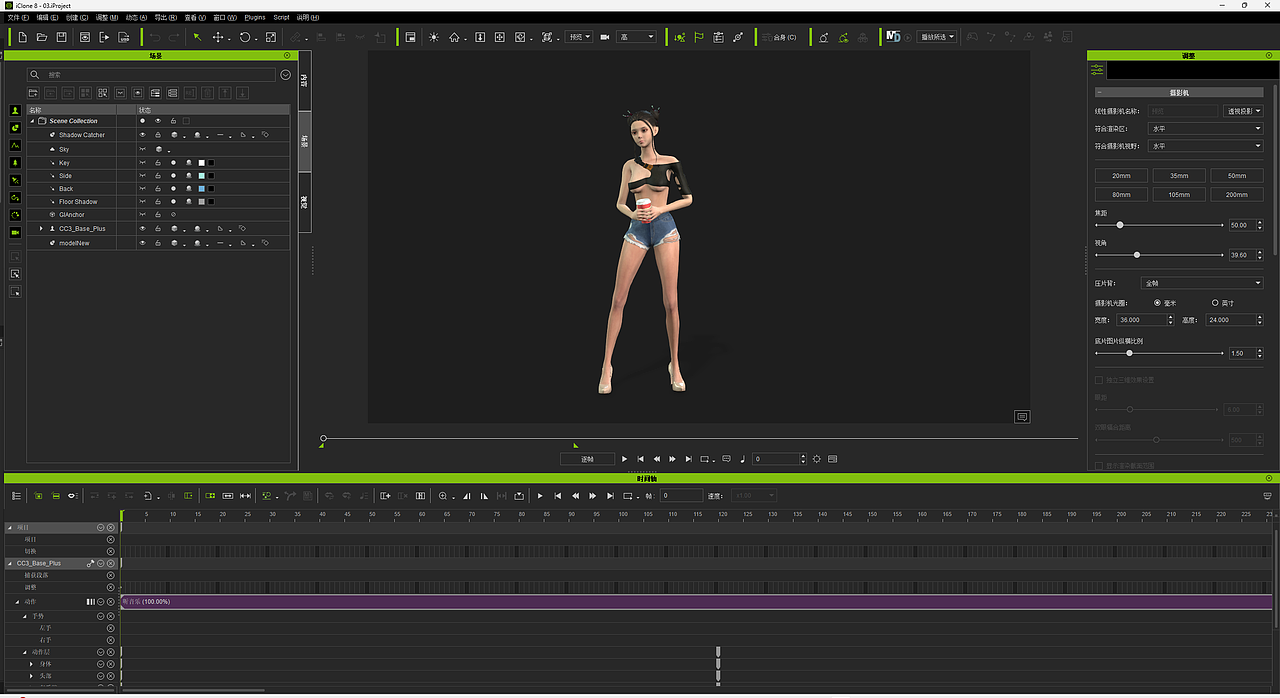Click the timeline settings icon at far right

tap(1268, 495)
